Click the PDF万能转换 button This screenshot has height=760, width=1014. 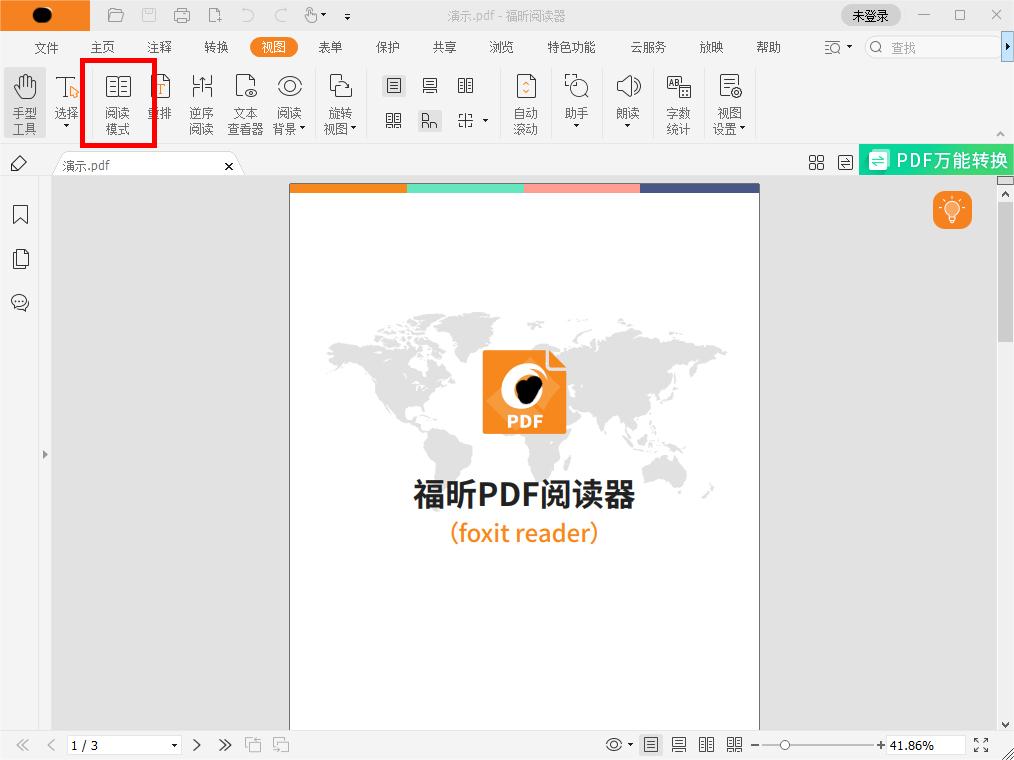(936, 159)
